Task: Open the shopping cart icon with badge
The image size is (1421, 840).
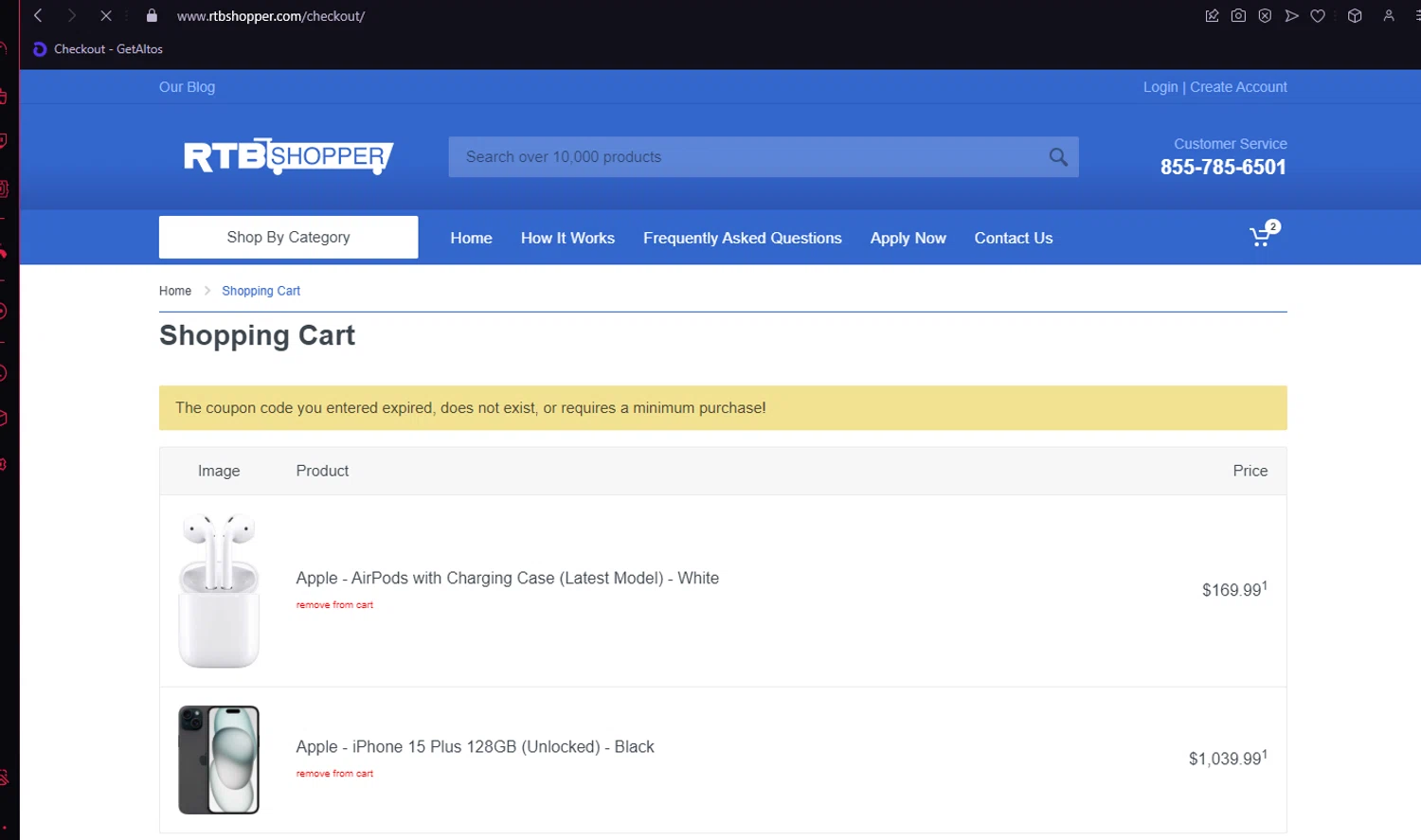Action: coord(1264,233)
